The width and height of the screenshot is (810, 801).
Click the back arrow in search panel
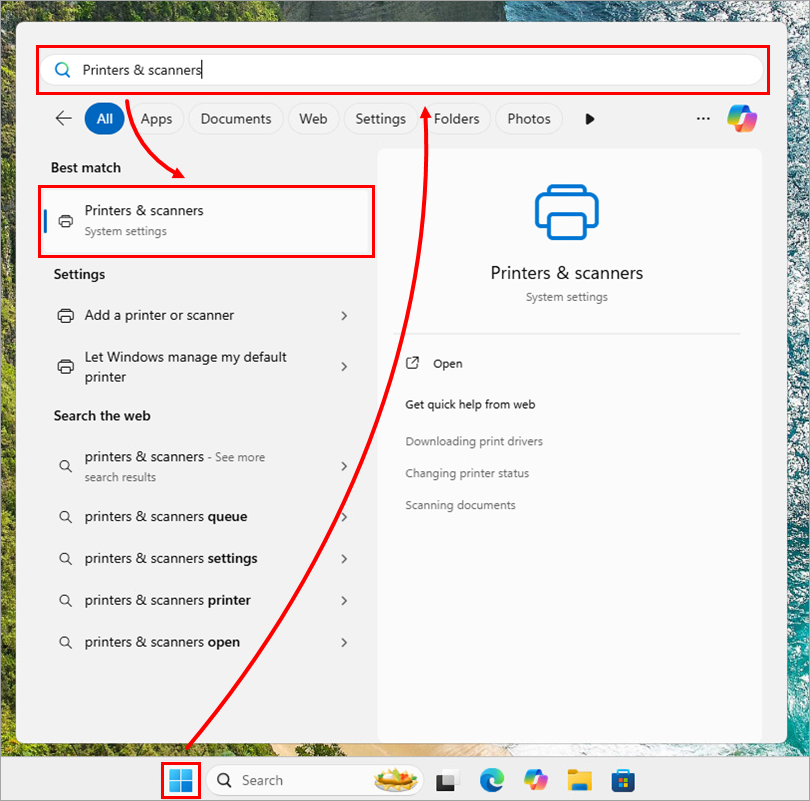64,118
